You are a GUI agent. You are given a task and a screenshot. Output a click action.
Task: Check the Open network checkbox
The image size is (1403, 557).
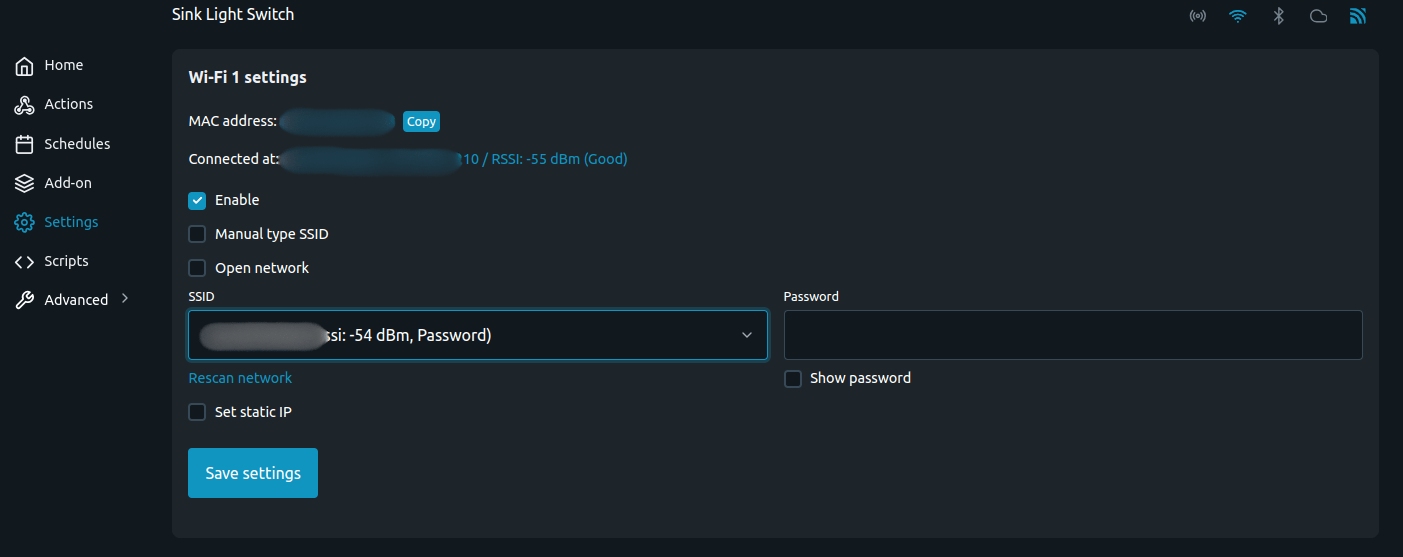(197, 268)
